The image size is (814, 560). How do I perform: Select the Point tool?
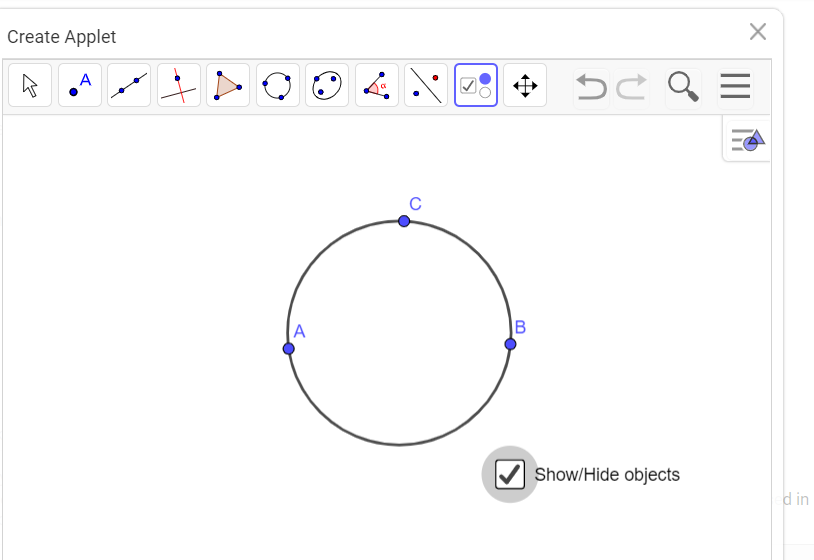point(80,85)
